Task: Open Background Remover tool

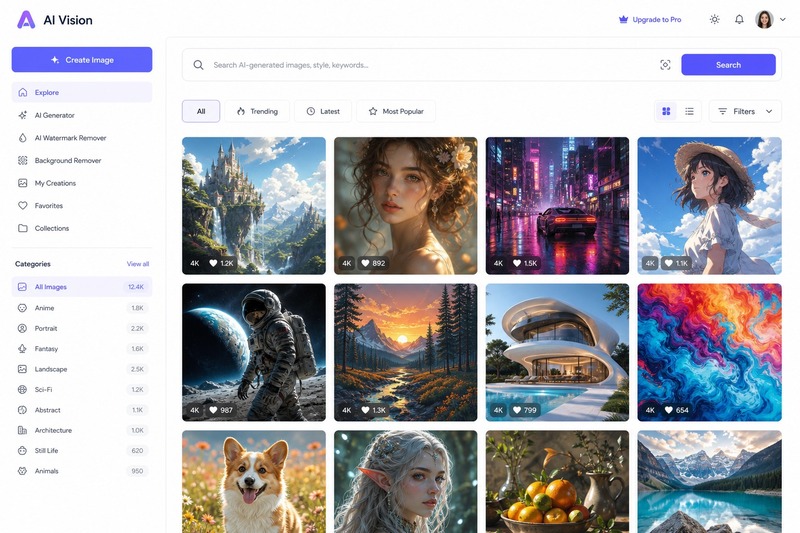Action: click(82, 160)
